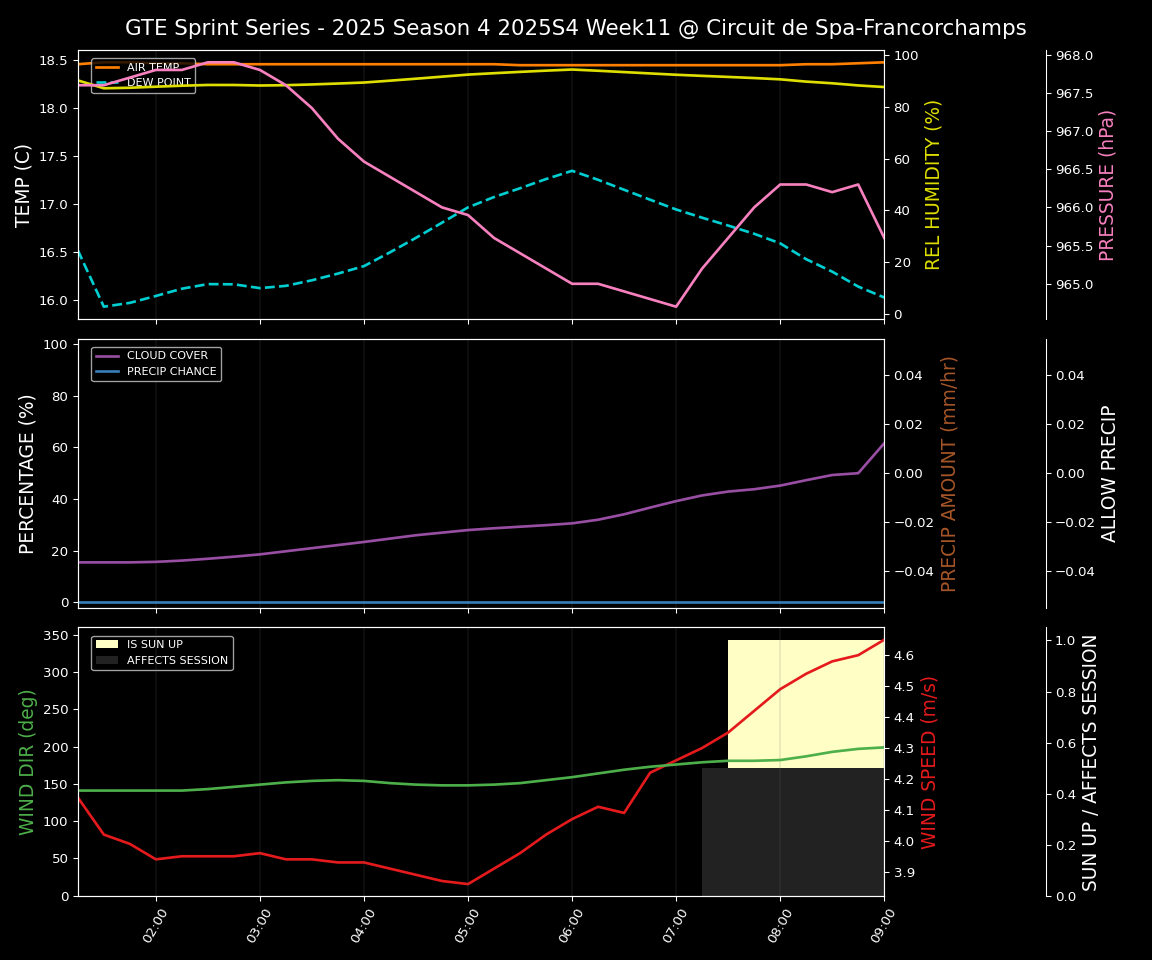Image resolution: width=1152 pixels, height=960 pixels.
Task: Click the AIR TEMP legend line swatch
Action: 107,68
